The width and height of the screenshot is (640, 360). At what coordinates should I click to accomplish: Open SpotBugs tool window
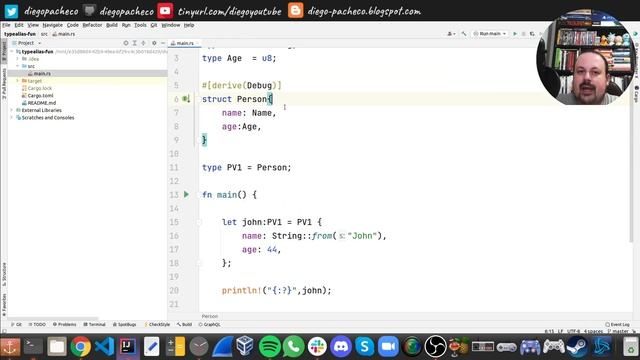point(124,324)
